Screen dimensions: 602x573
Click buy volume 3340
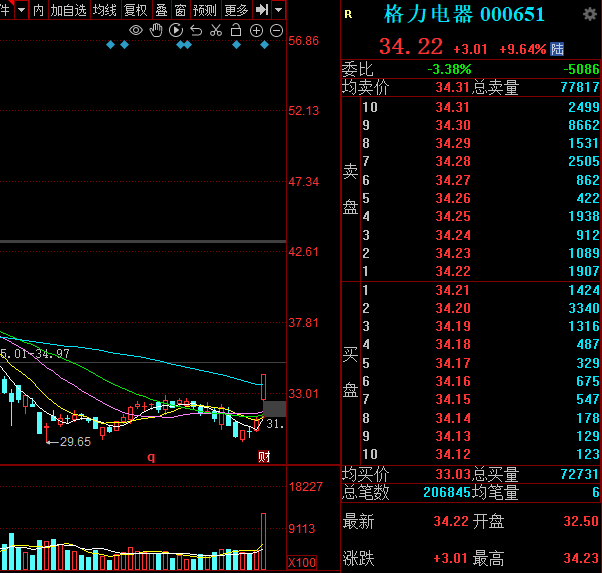tap(584, 308)
